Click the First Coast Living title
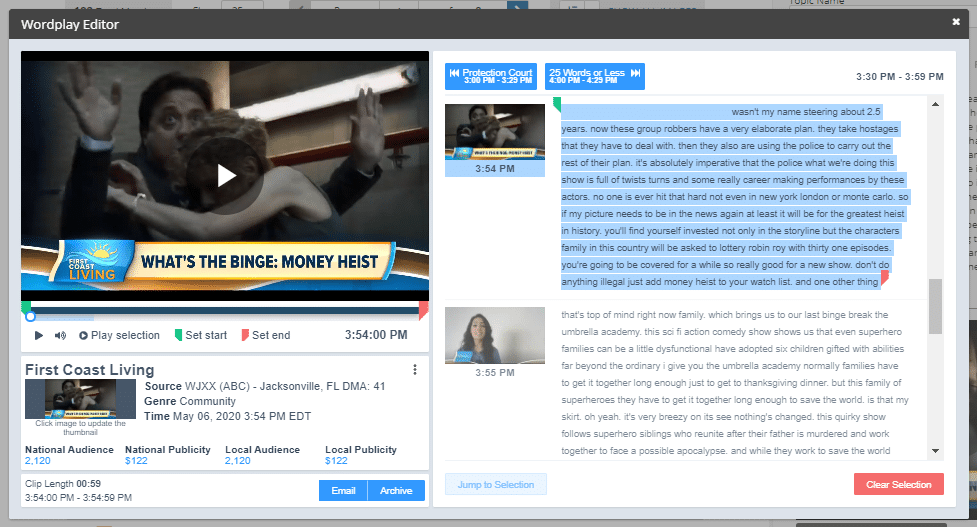The width and height of the screenshot is (977, 527). click(x=90, y=370)
